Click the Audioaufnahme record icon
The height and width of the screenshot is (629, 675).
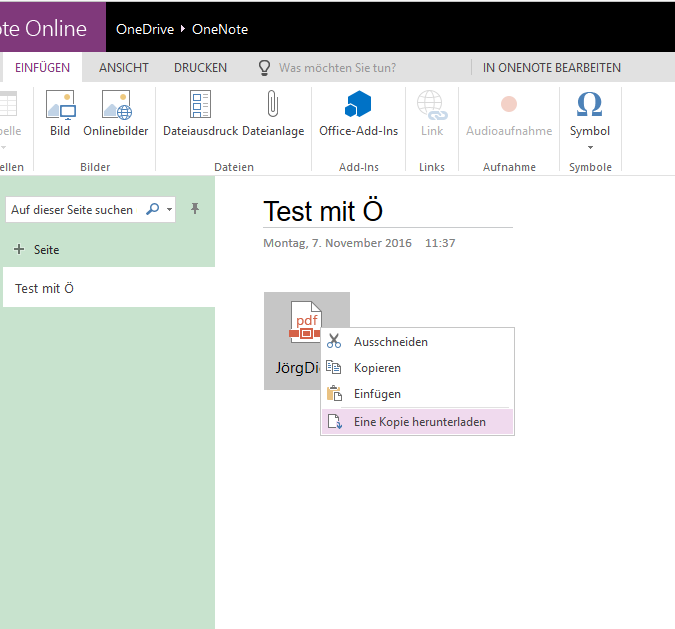tap(508, 106)
